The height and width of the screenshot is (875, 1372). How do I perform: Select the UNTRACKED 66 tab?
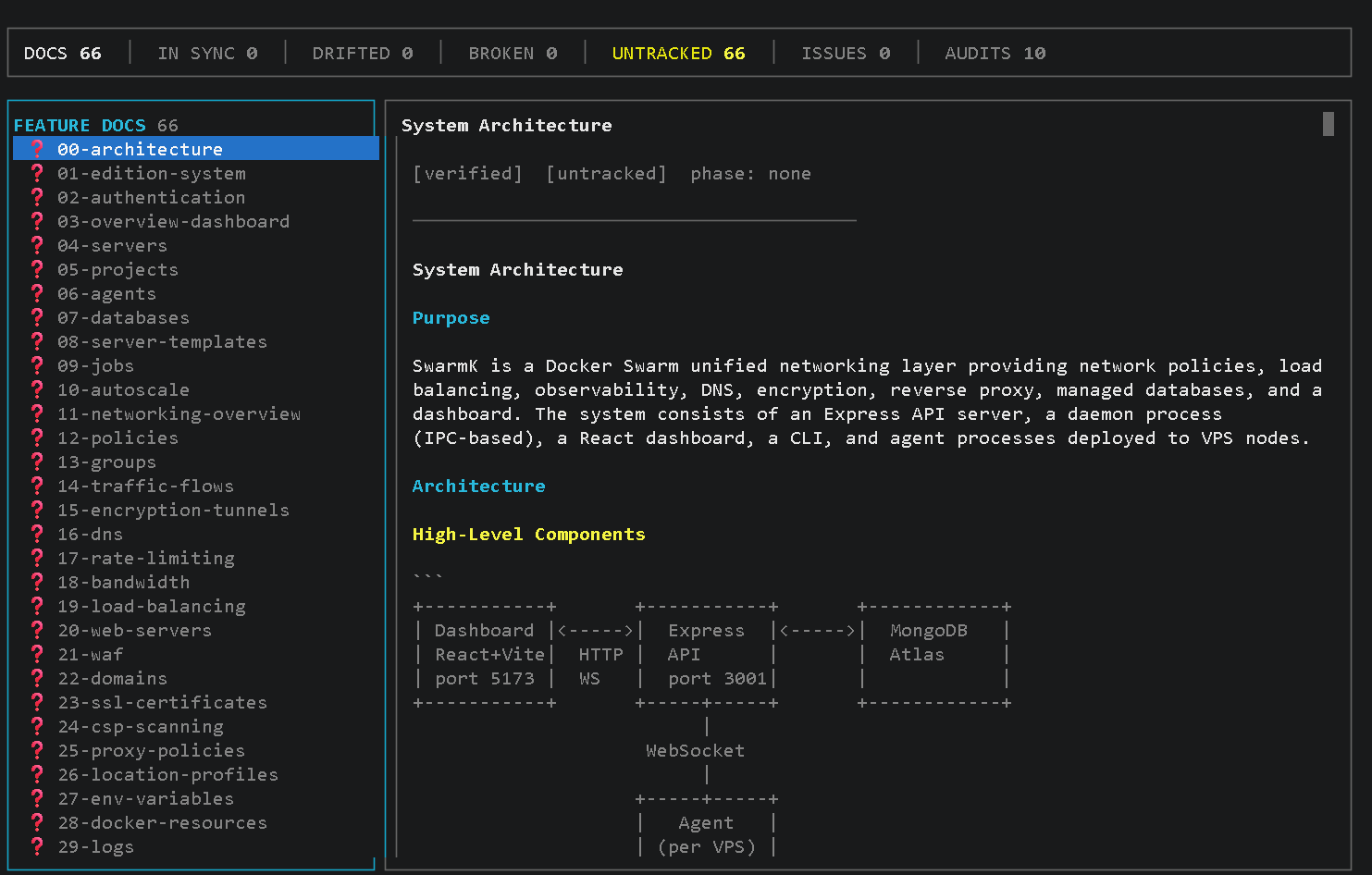(678, 54)
